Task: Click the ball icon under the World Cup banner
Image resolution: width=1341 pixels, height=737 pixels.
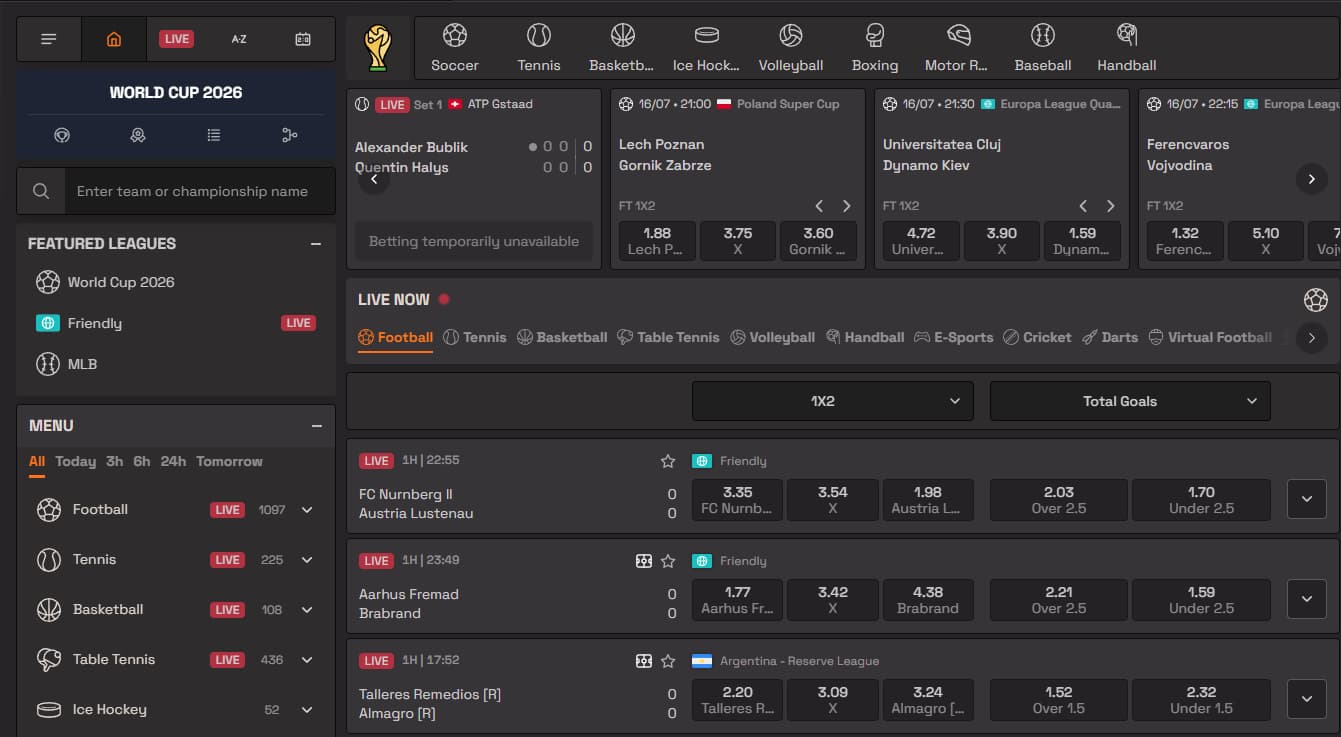Action: point(62,135)
